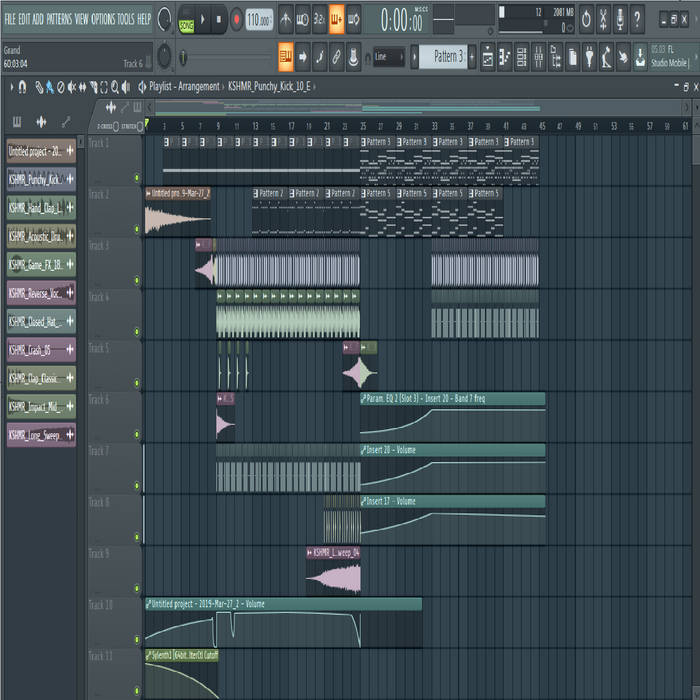
Task: Toggle Song mode button
Action: pos(187,20)
